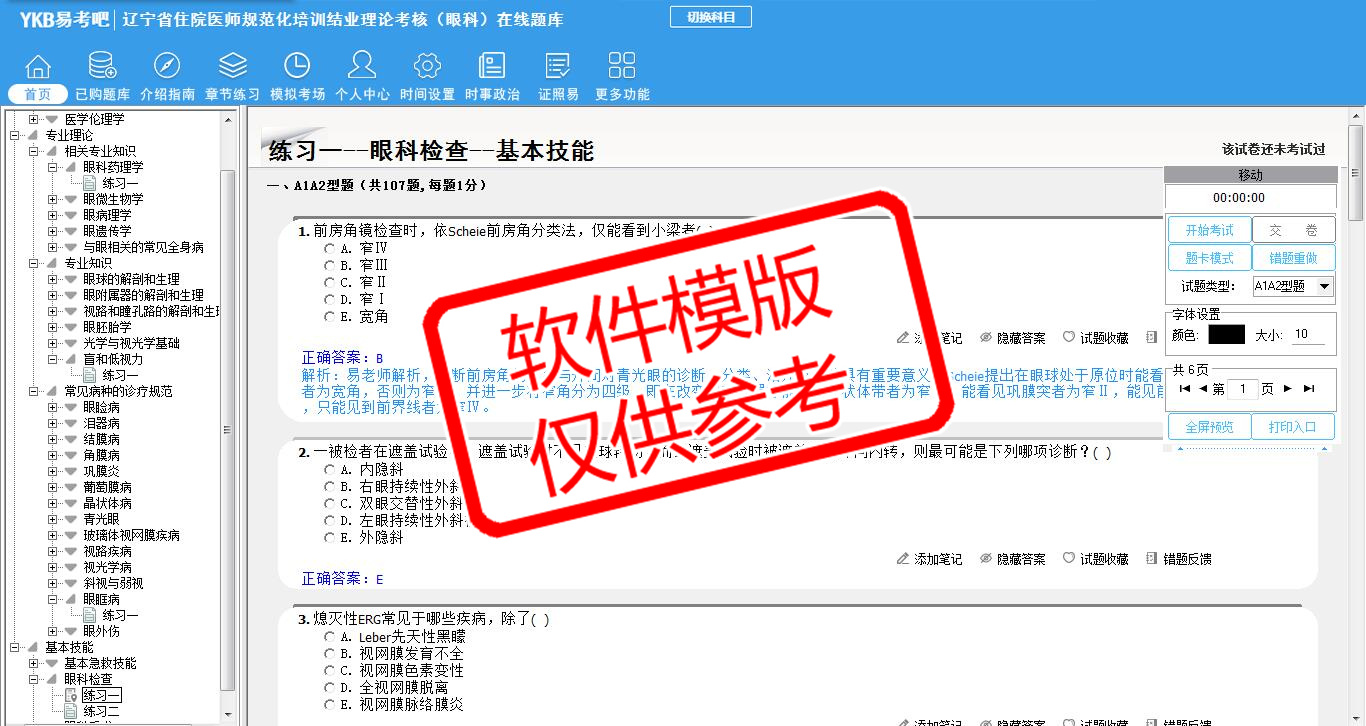
Task: Go to next page with the arrow
Action: tap(1288, 389)
